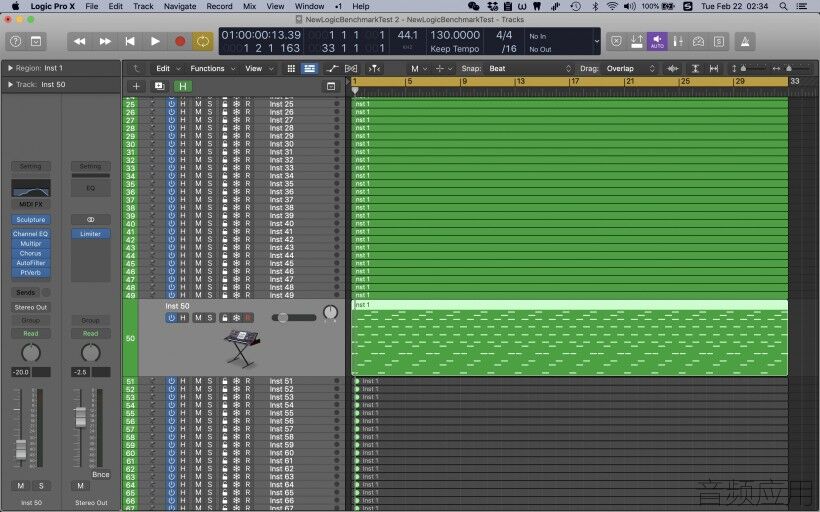Click the Fast Forward transport button

pyautogui.click(x=105, y=41)
